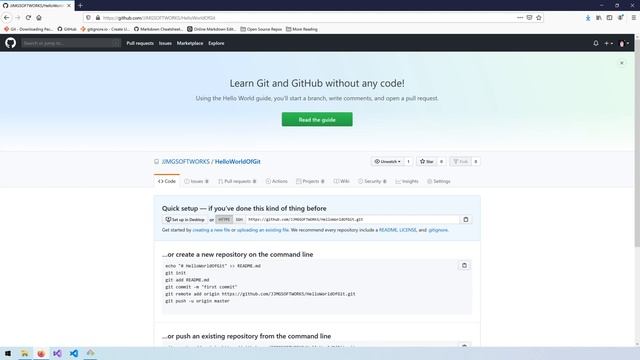Open the Firefox library icon

coord(598,18)
